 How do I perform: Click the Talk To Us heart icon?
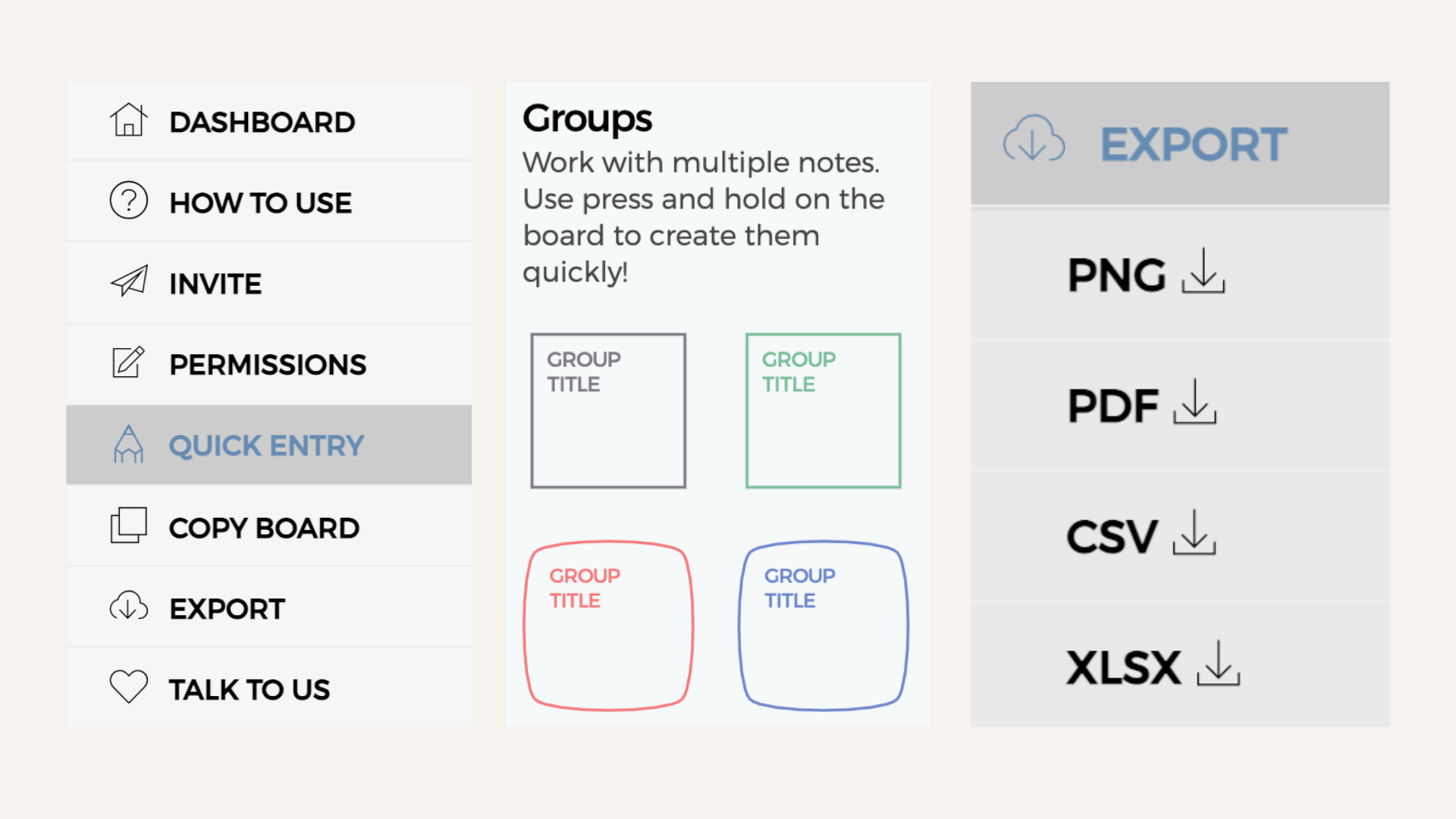click(x=128, y=688)
